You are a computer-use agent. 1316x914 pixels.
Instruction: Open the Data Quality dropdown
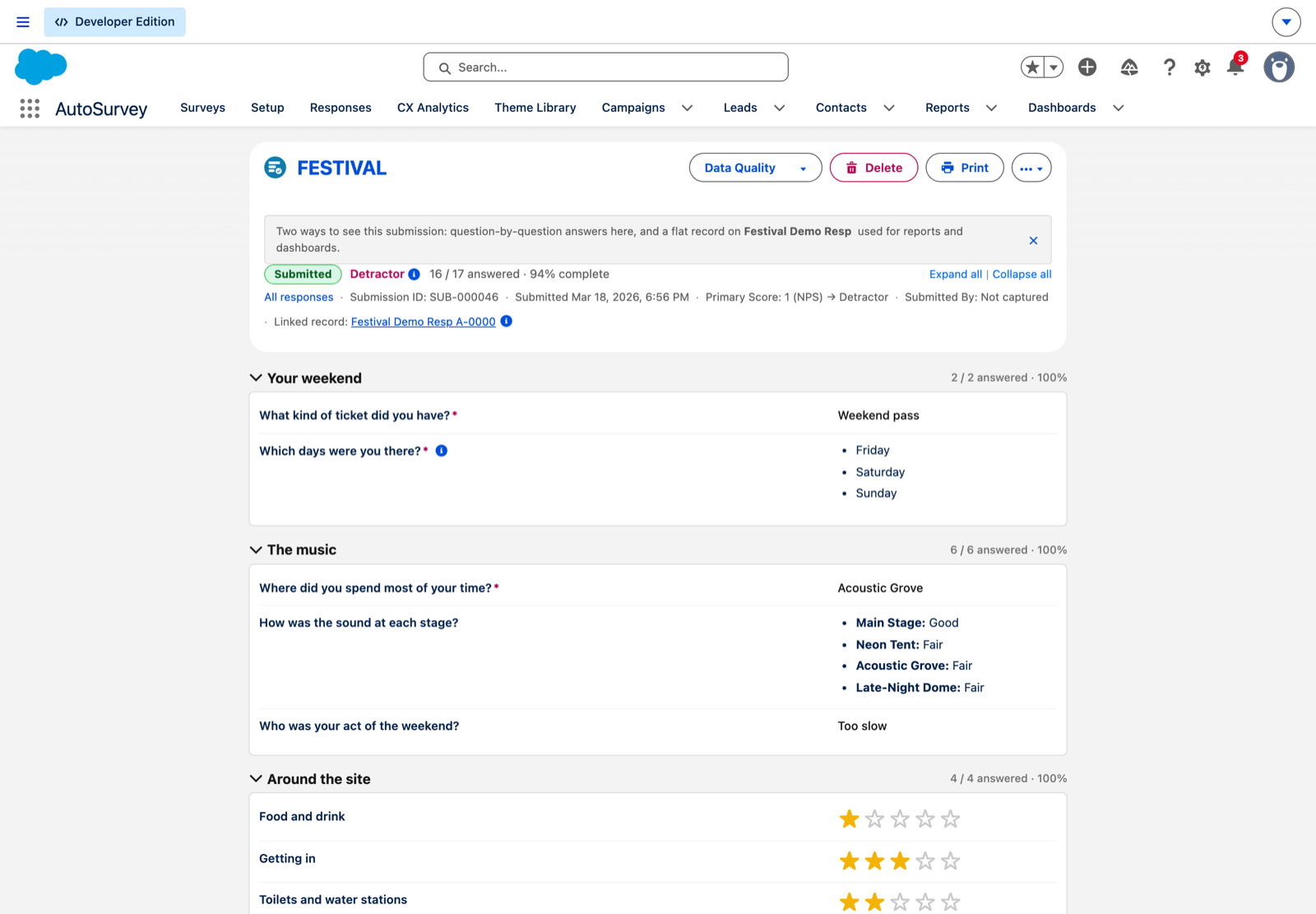755,168
